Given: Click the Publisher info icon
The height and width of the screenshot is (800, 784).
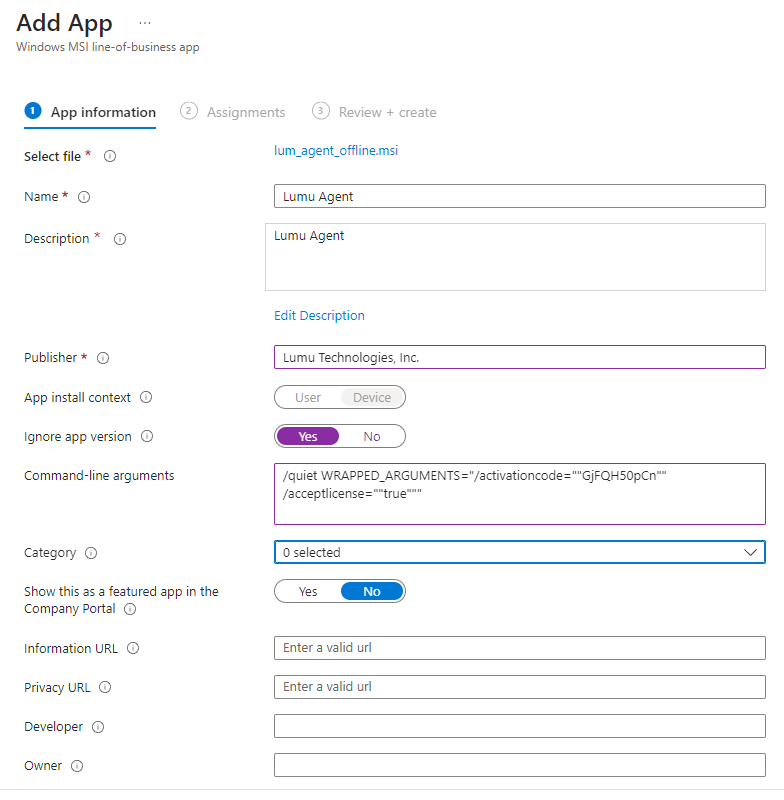Looking at the screenshot, I should click(x=102, y=358).
